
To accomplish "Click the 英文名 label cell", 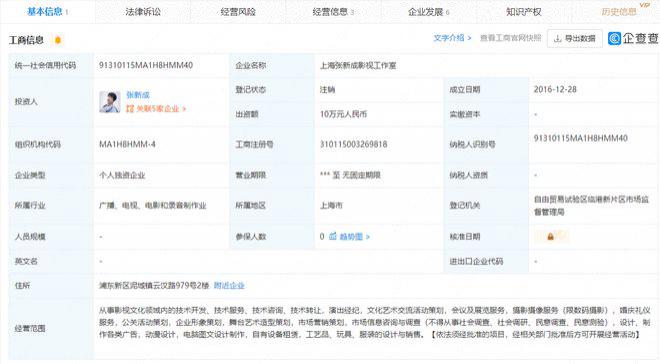I will [51, 261].
